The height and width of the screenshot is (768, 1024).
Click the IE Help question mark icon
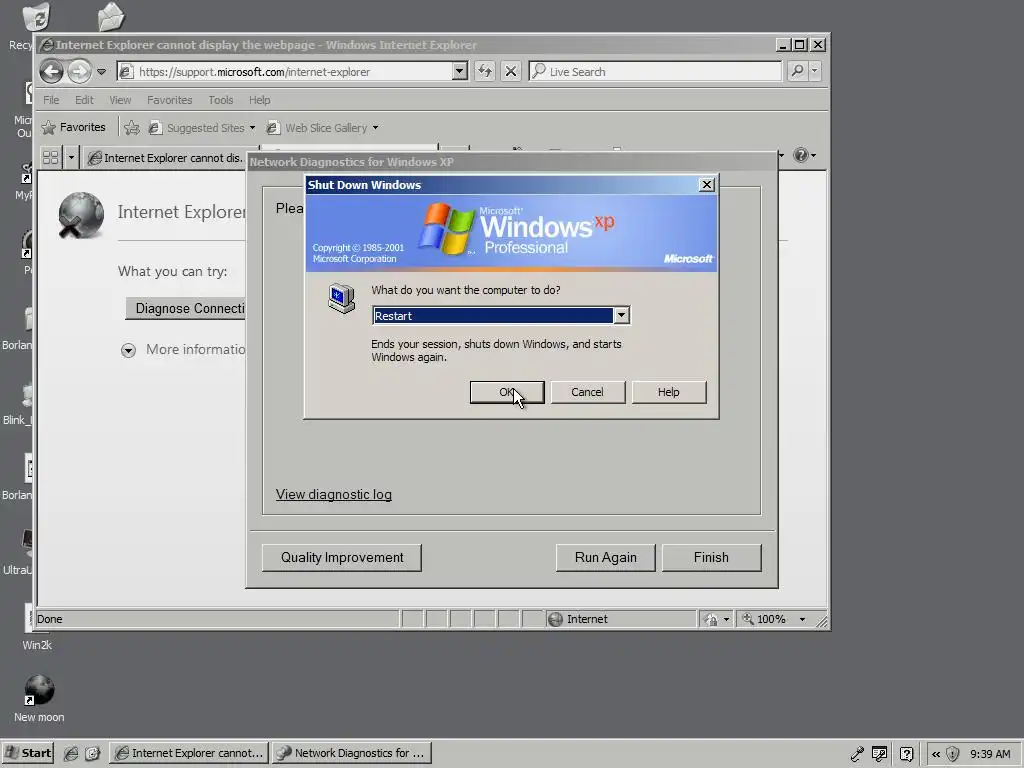point(801,155)
